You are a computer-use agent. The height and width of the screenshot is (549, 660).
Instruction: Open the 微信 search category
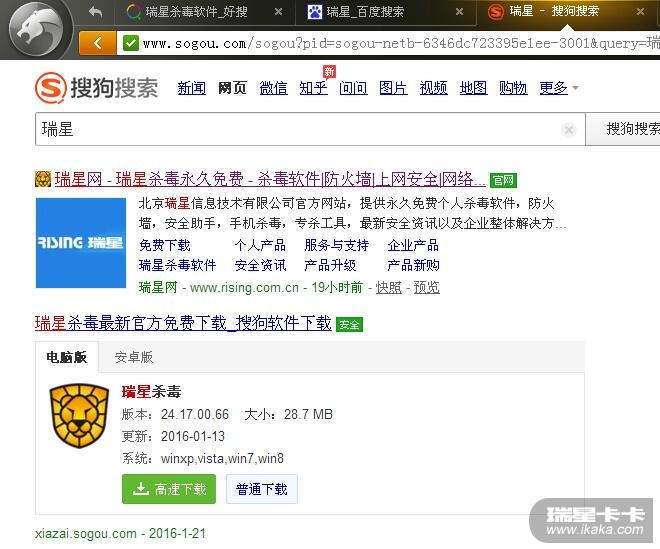(273, 88)
